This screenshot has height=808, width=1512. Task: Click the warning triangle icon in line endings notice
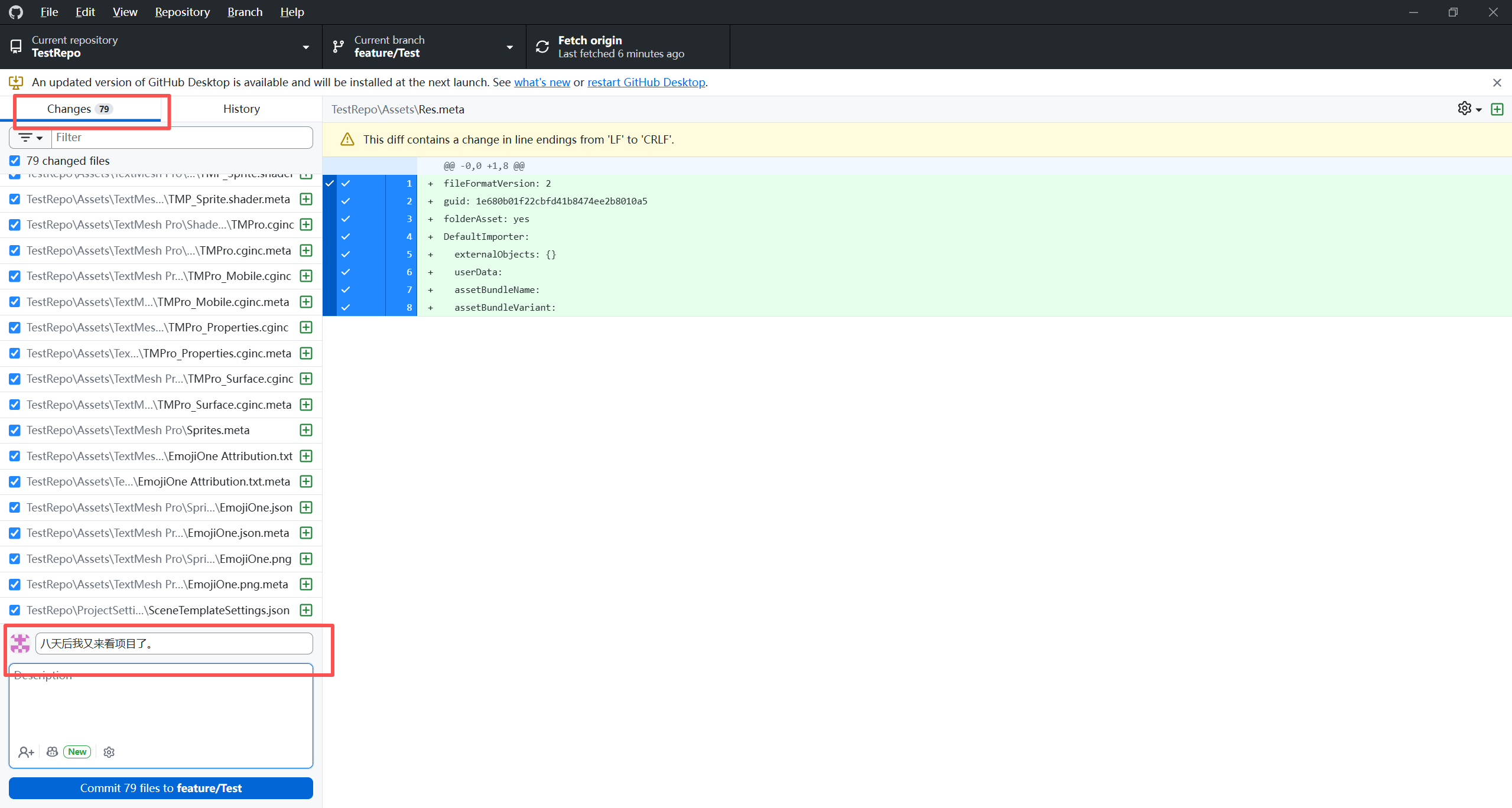347,139
